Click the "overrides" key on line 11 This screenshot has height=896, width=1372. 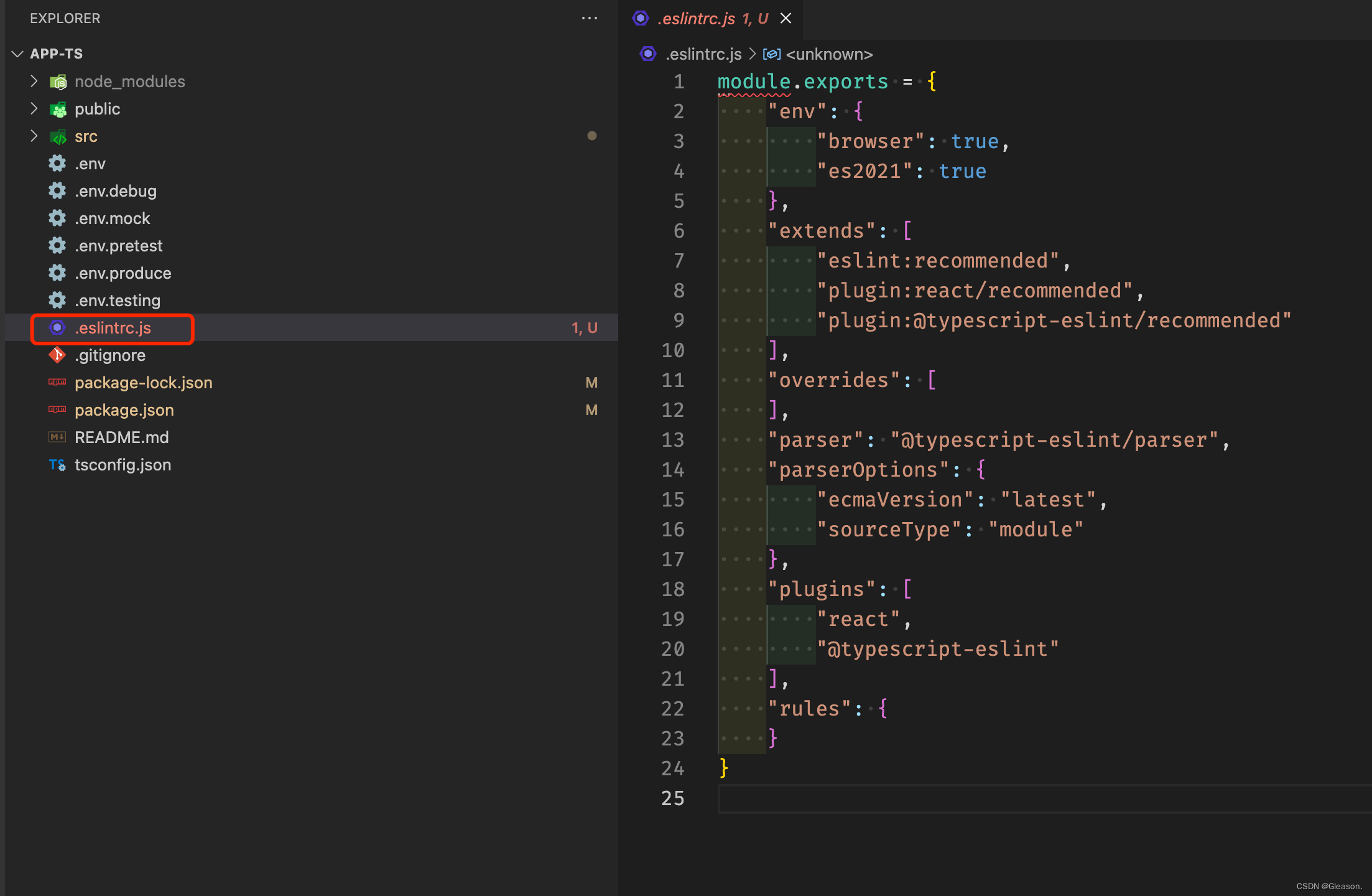pyautogui.click(x=834, y=380)
